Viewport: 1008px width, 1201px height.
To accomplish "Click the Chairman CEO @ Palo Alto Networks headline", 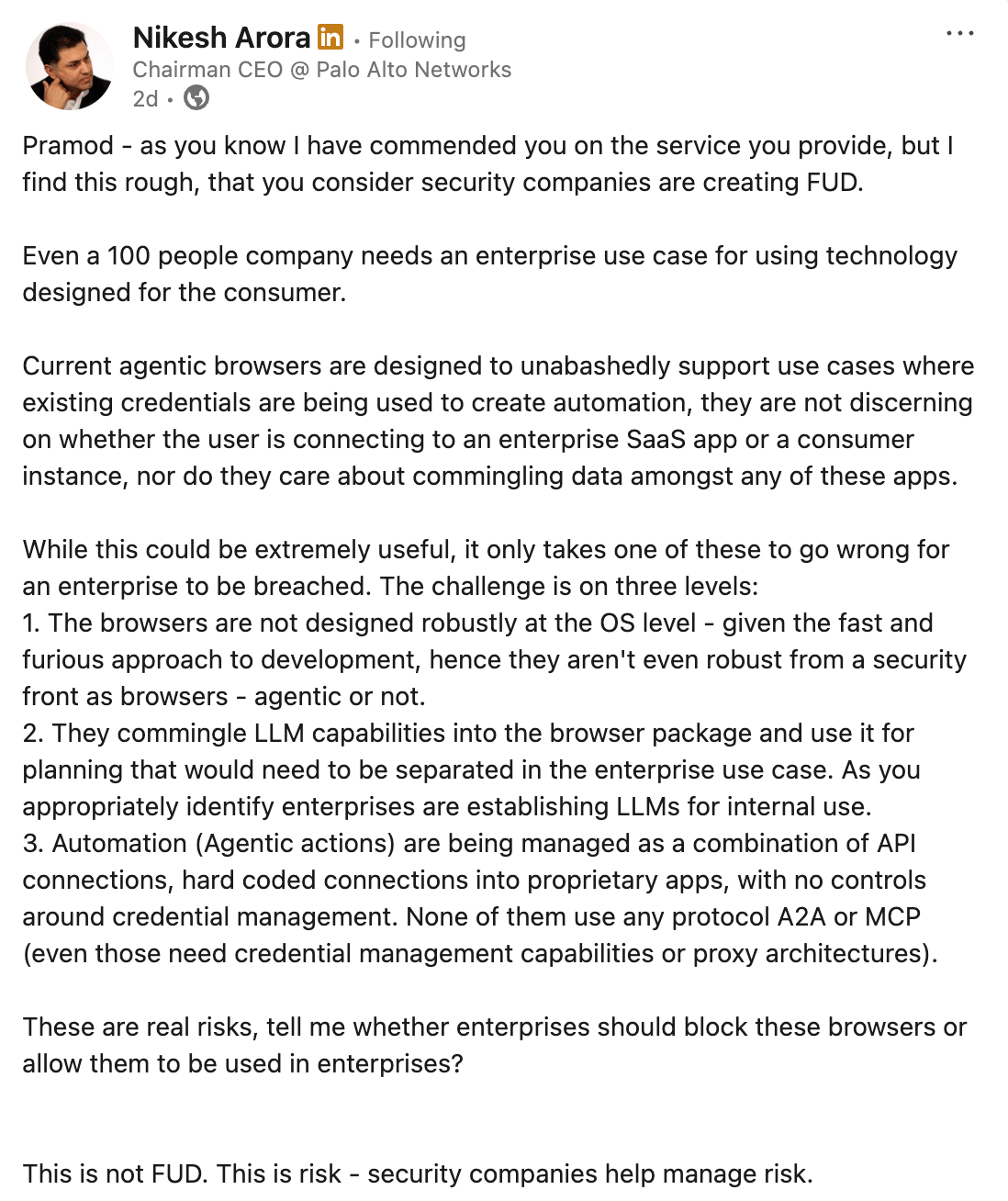I will pyautogui.click(x=322, y=70).
